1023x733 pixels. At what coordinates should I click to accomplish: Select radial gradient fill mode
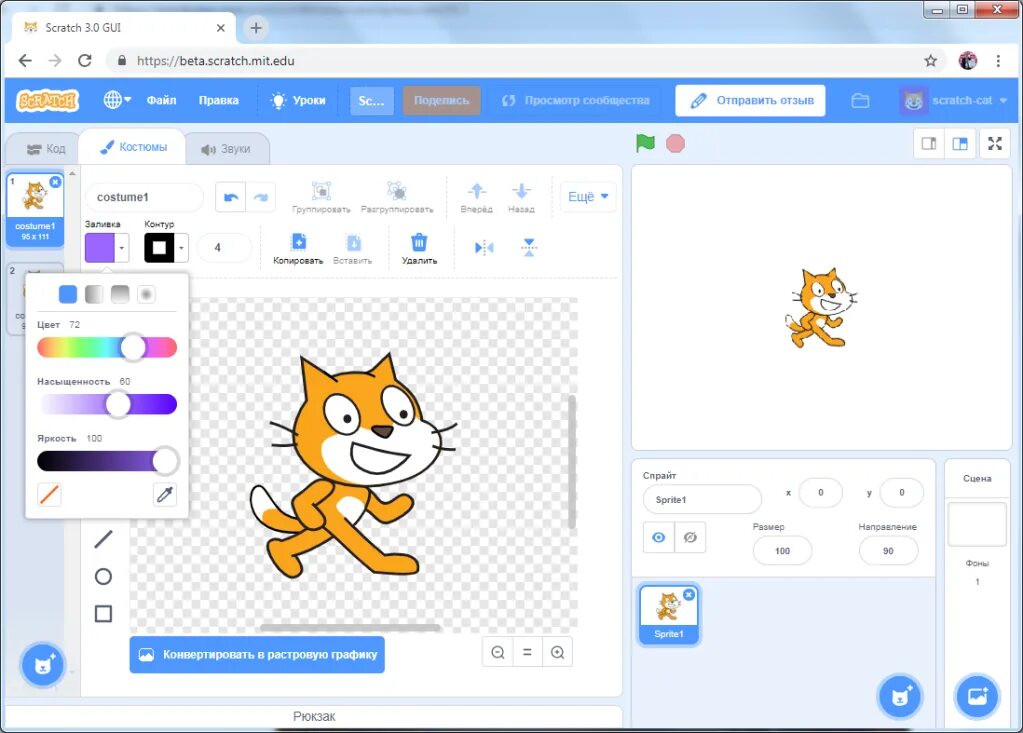(x=146, y=294)
